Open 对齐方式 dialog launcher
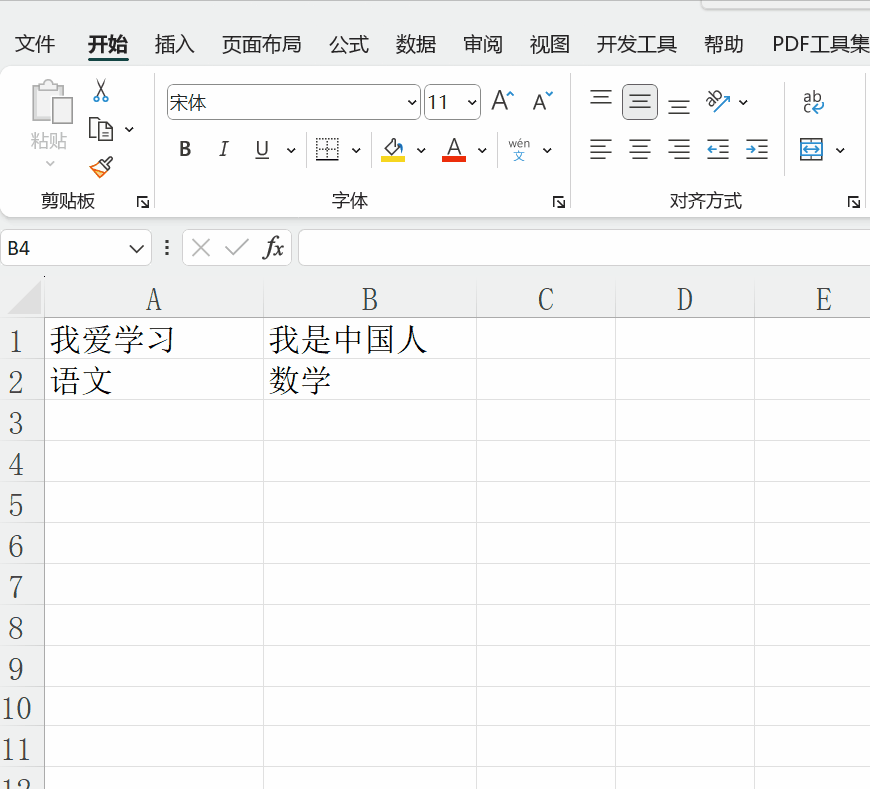This screenshot has width=870, height=789. (x=854, y=202)
